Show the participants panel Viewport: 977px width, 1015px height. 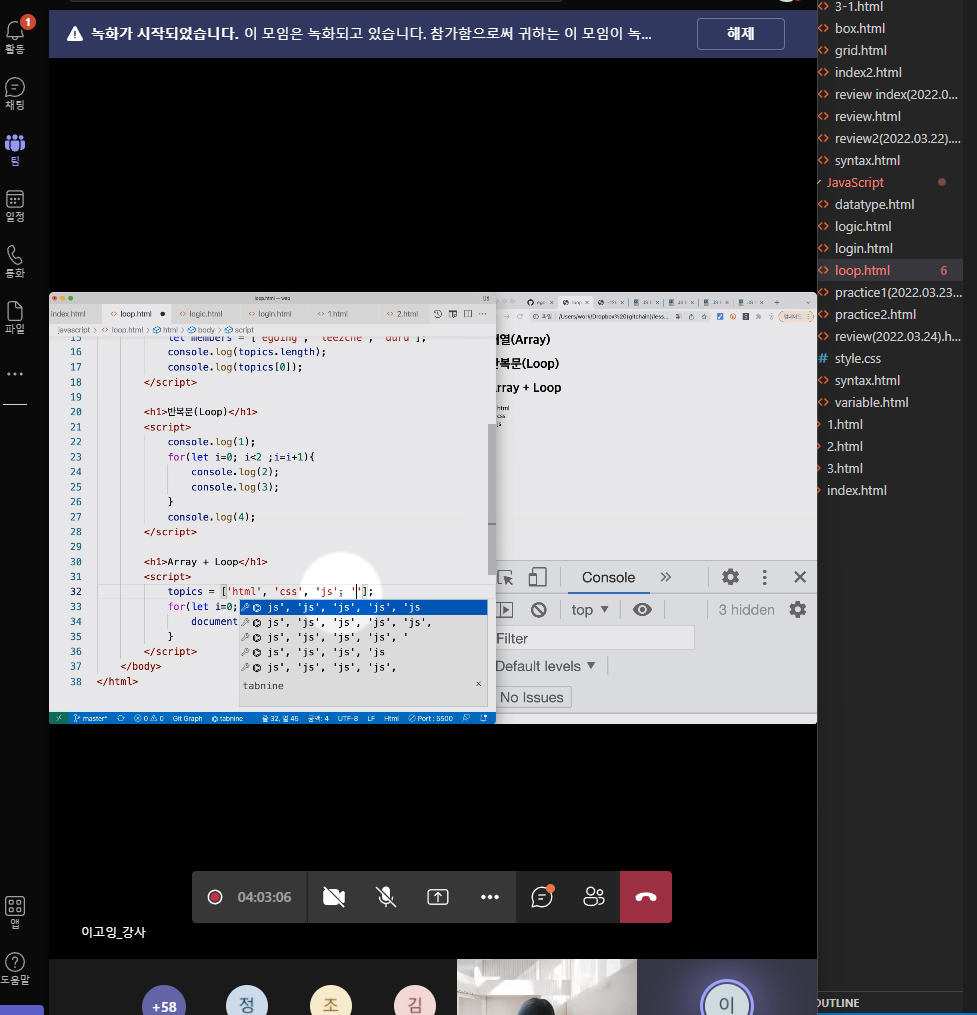coord(594,897)
